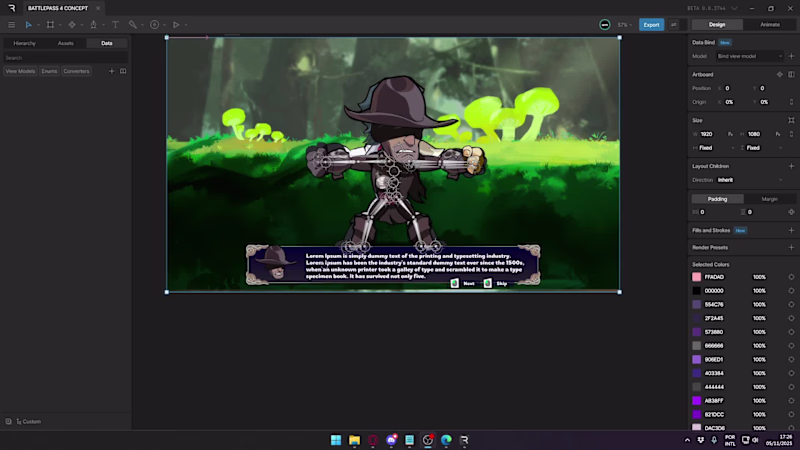The width and height of the screenshot is (800, 450).
Task: Click the Enums filter button
Action: pos(49,71)
